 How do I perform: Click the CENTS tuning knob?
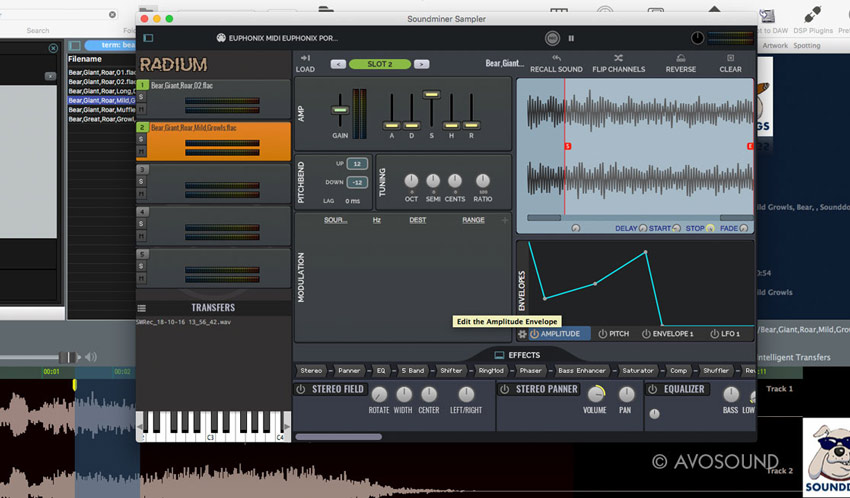click(455, 180)
